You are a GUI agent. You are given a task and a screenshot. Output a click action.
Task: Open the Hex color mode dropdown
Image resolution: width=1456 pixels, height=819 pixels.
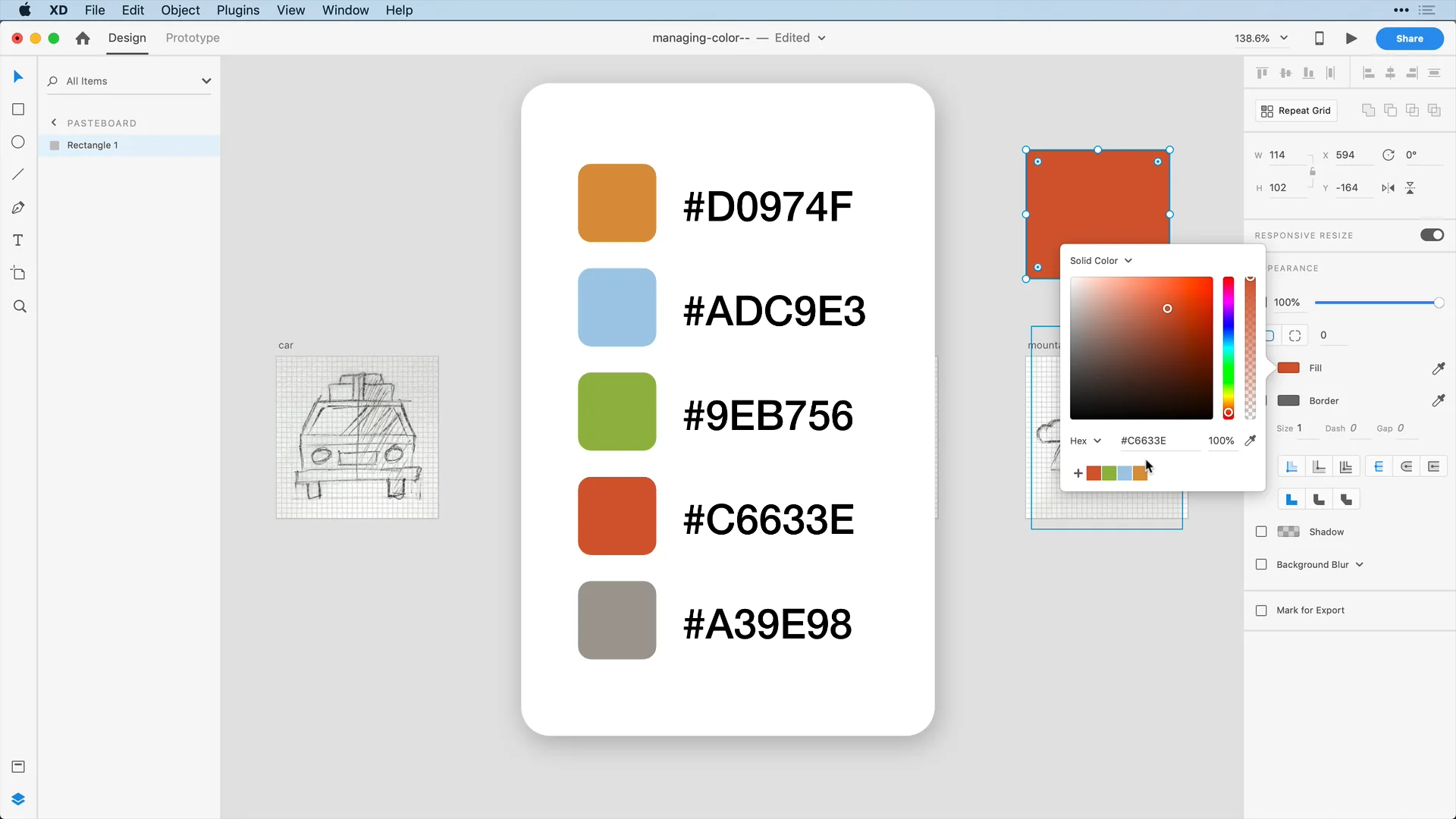[x=1086, y=441]
